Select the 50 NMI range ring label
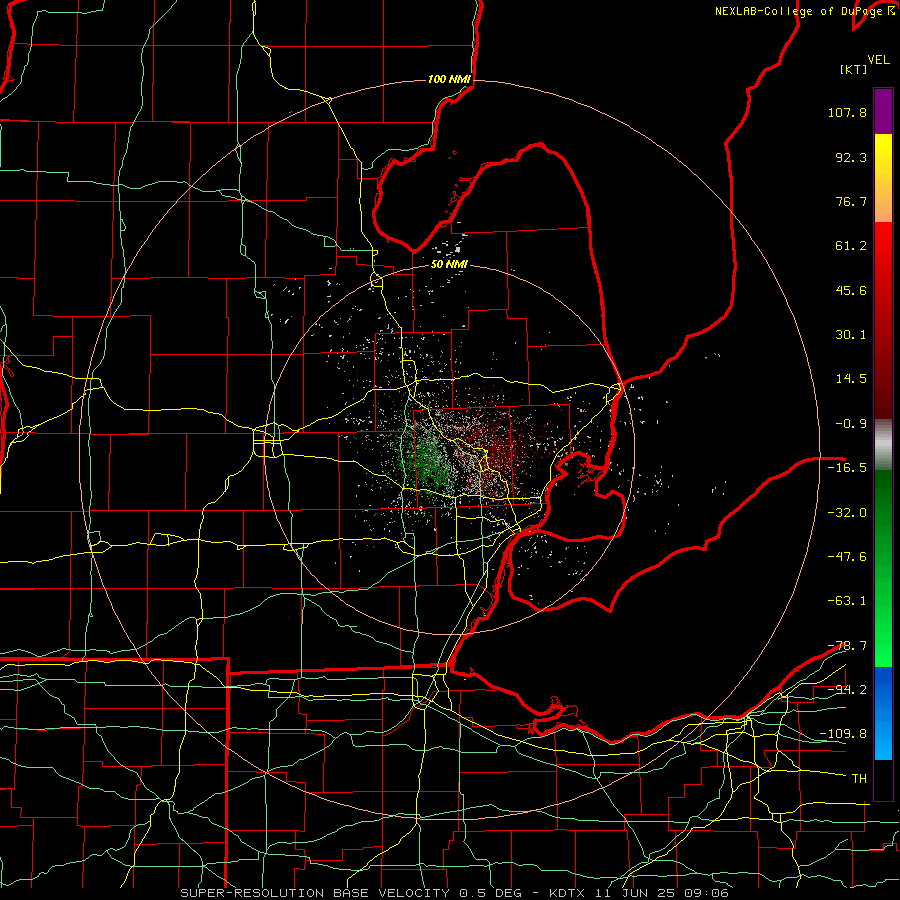Image resolution: width=900 pixels, height=900 pixels. click(x=449, y=264)
